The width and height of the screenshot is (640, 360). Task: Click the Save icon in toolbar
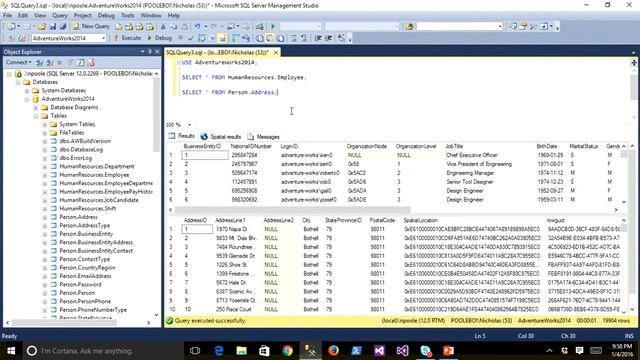53,27
